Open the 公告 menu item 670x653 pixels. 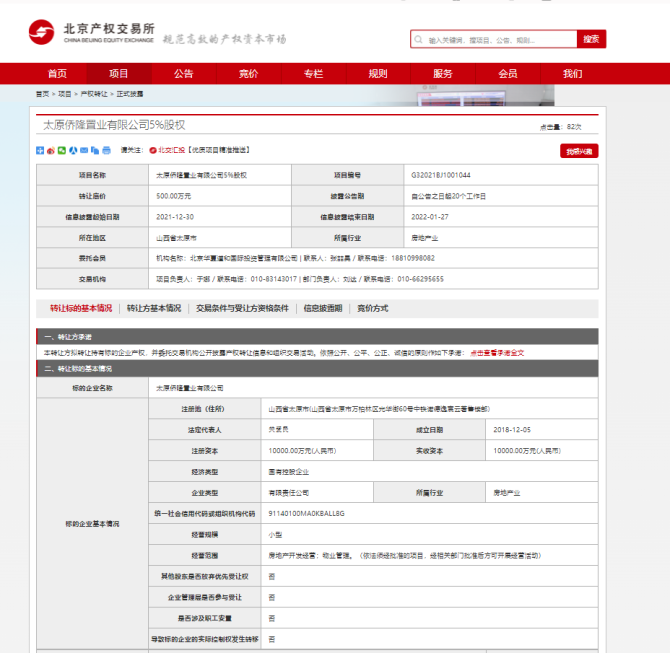(x=184, y=74)
